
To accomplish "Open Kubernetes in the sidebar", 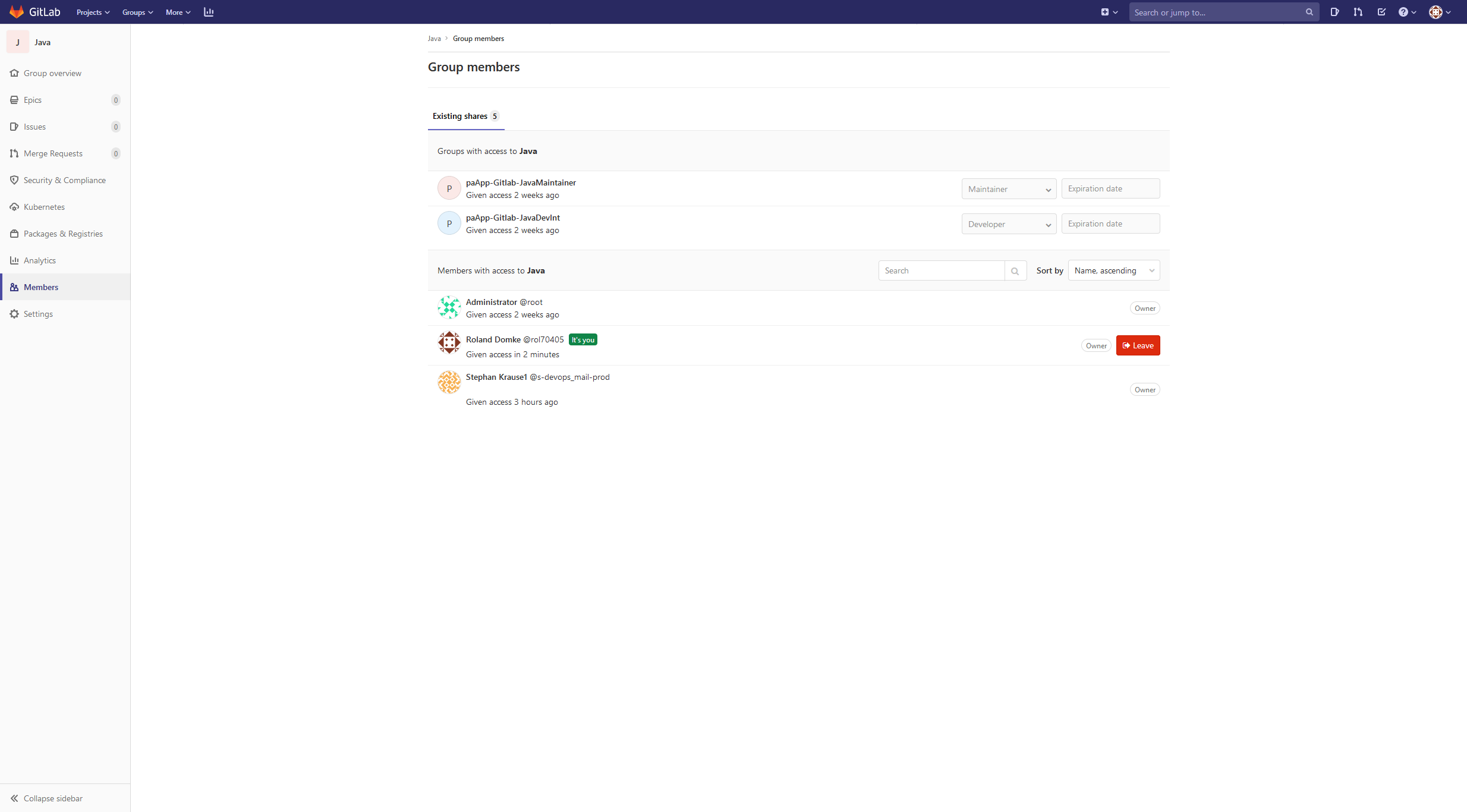I will pyautogui.click(x=44, y=207).
